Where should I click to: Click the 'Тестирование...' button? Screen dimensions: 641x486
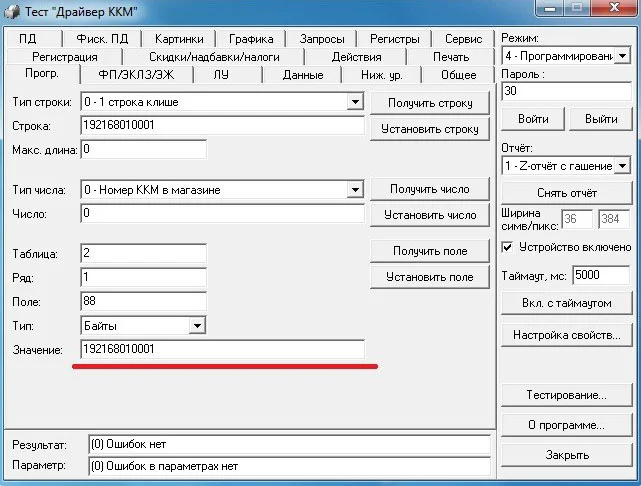pyautogui.click(x=567, y=395)
